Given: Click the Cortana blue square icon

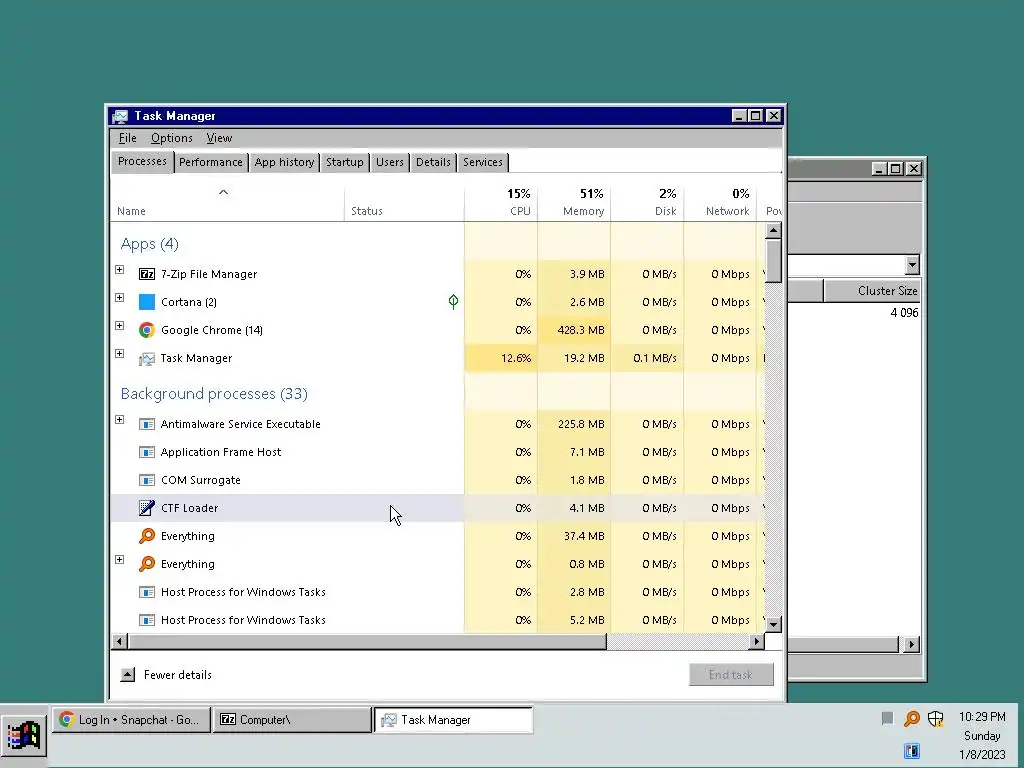Looking at the screenshot, I should click(x=147, y=302).
